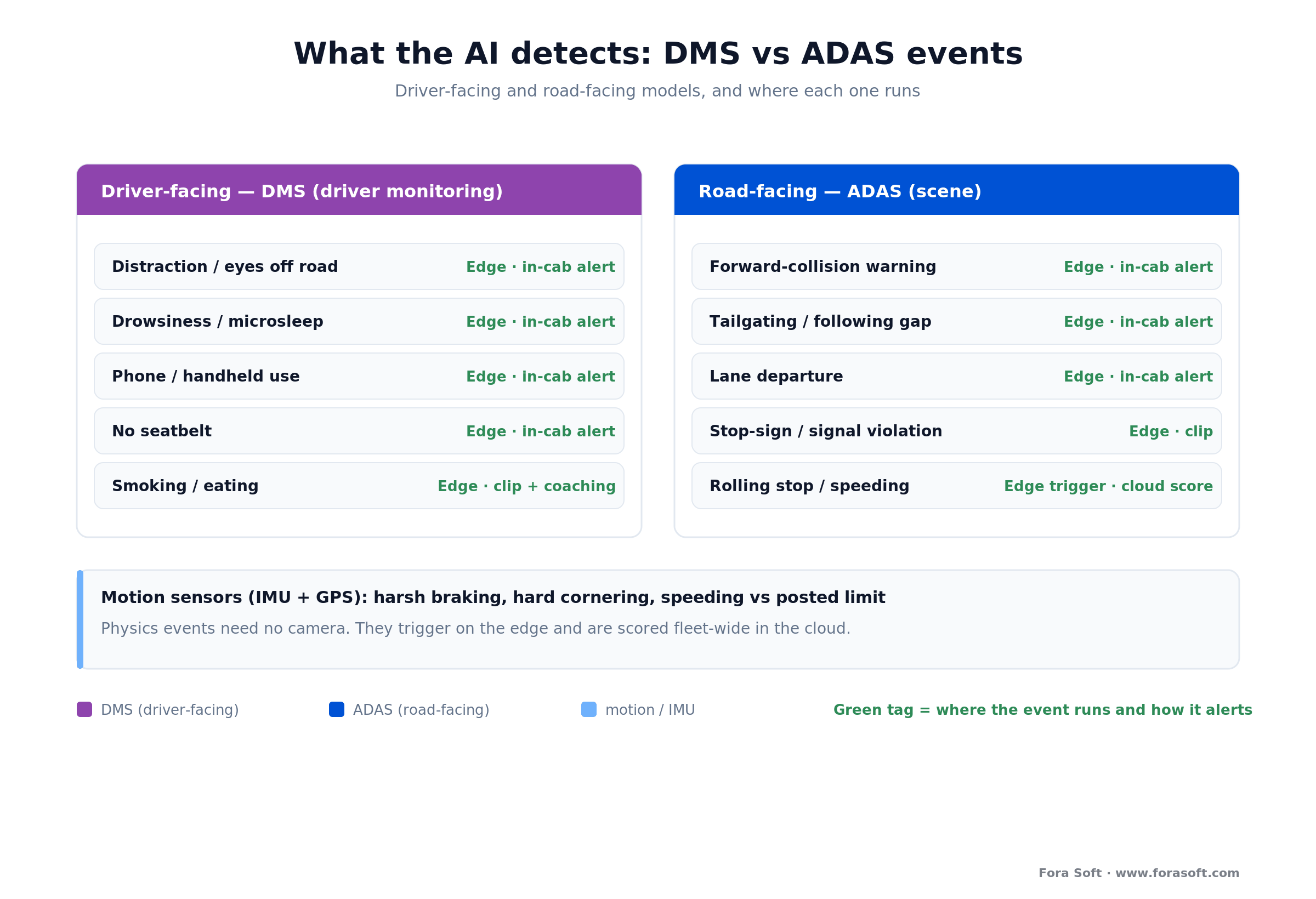Image resolution: width=1316 pixels, height=899 pixels.
Task: Click the Motion sensors (IMU + GPS) heading
Action: point(492,598)
